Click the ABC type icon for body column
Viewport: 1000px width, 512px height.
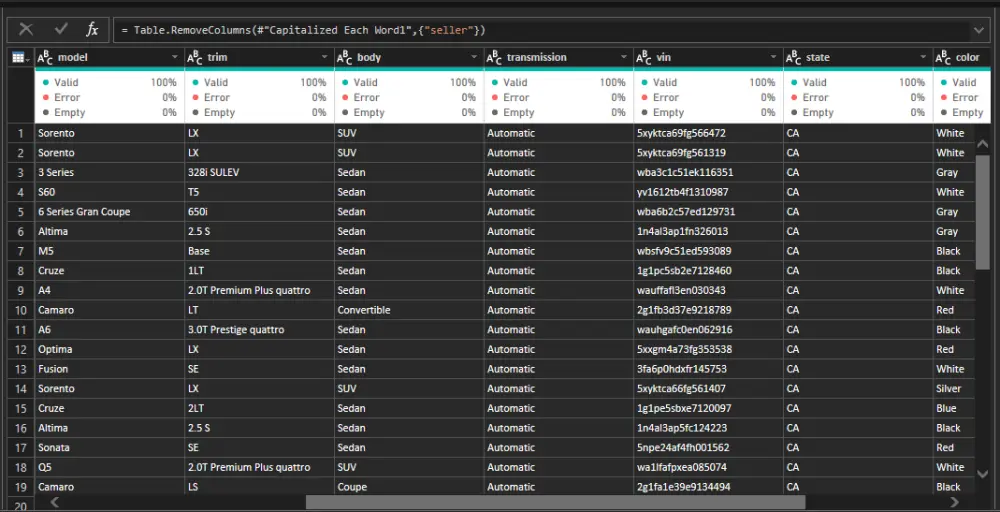pos(345,58)
